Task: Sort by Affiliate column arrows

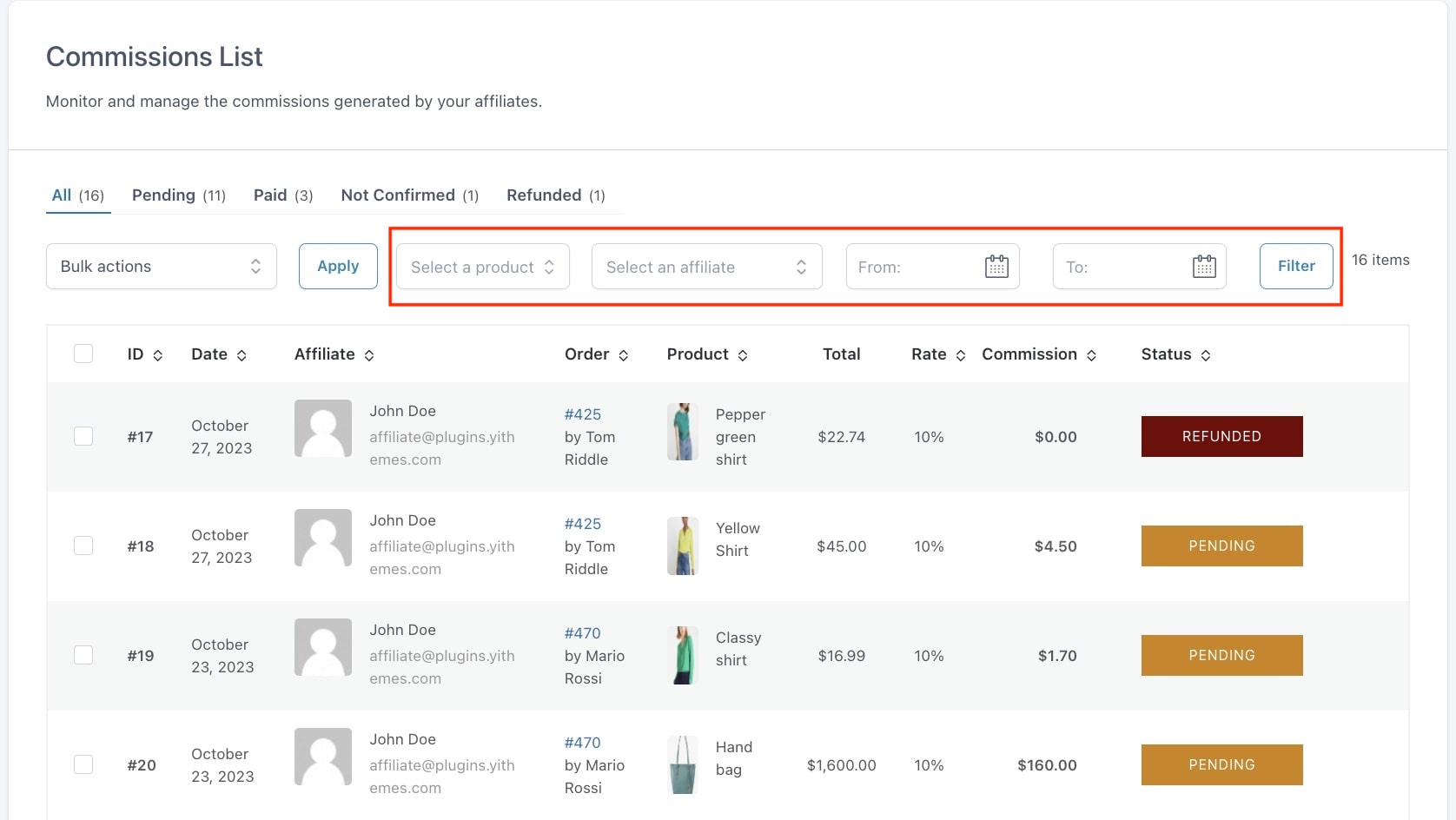Action: point(369,355)
